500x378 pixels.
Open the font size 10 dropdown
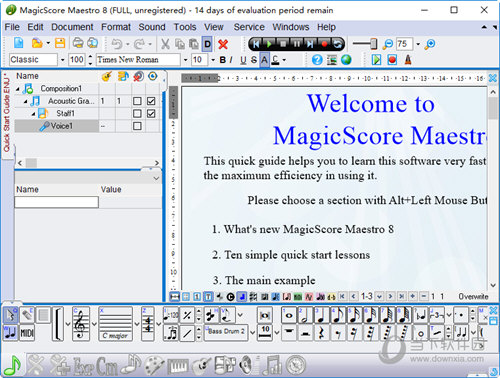(213, 60)
